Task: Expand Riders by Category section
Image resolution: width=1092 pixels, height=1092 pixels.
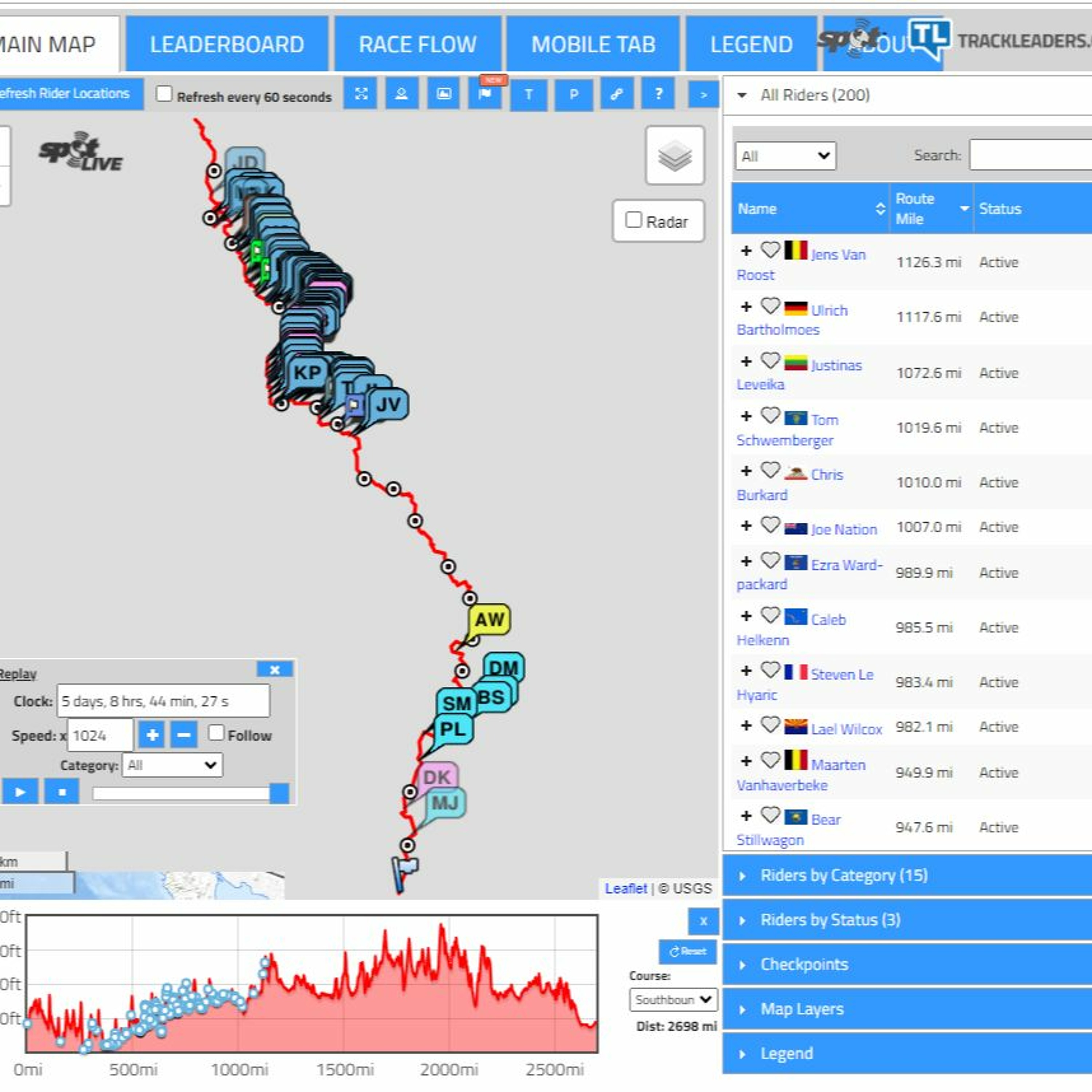Action: 843,875
